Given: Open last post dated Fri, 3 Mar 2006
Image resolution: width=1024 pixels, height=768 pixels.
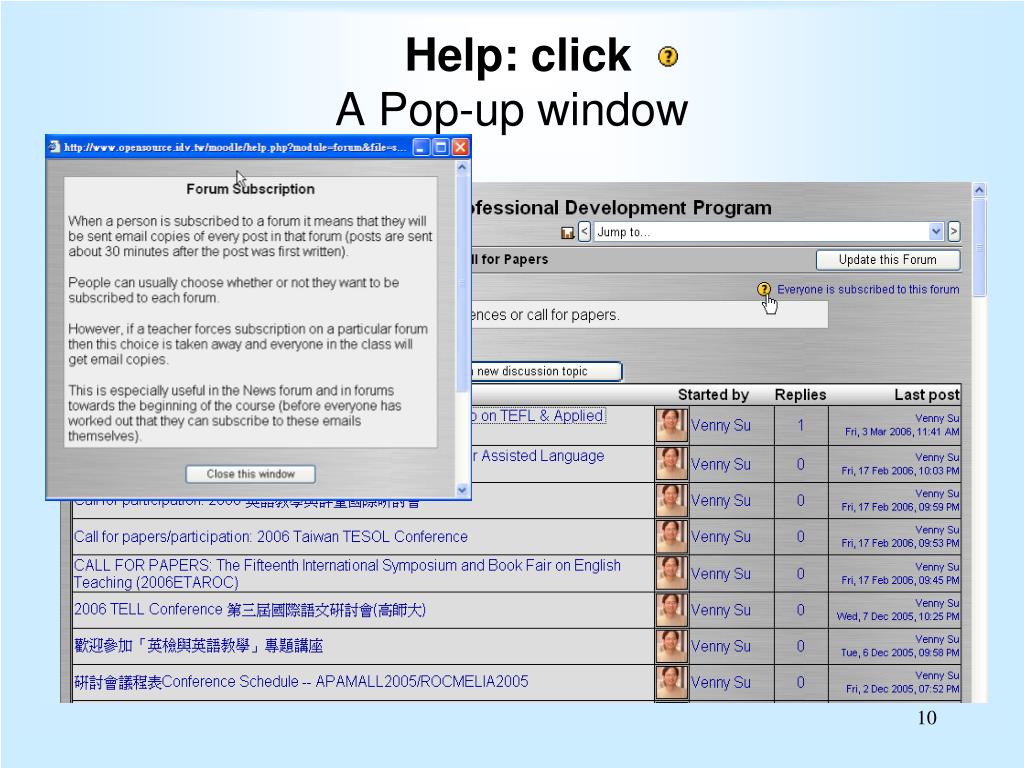Looking at the screenshot, I should (x=902, y=432).
